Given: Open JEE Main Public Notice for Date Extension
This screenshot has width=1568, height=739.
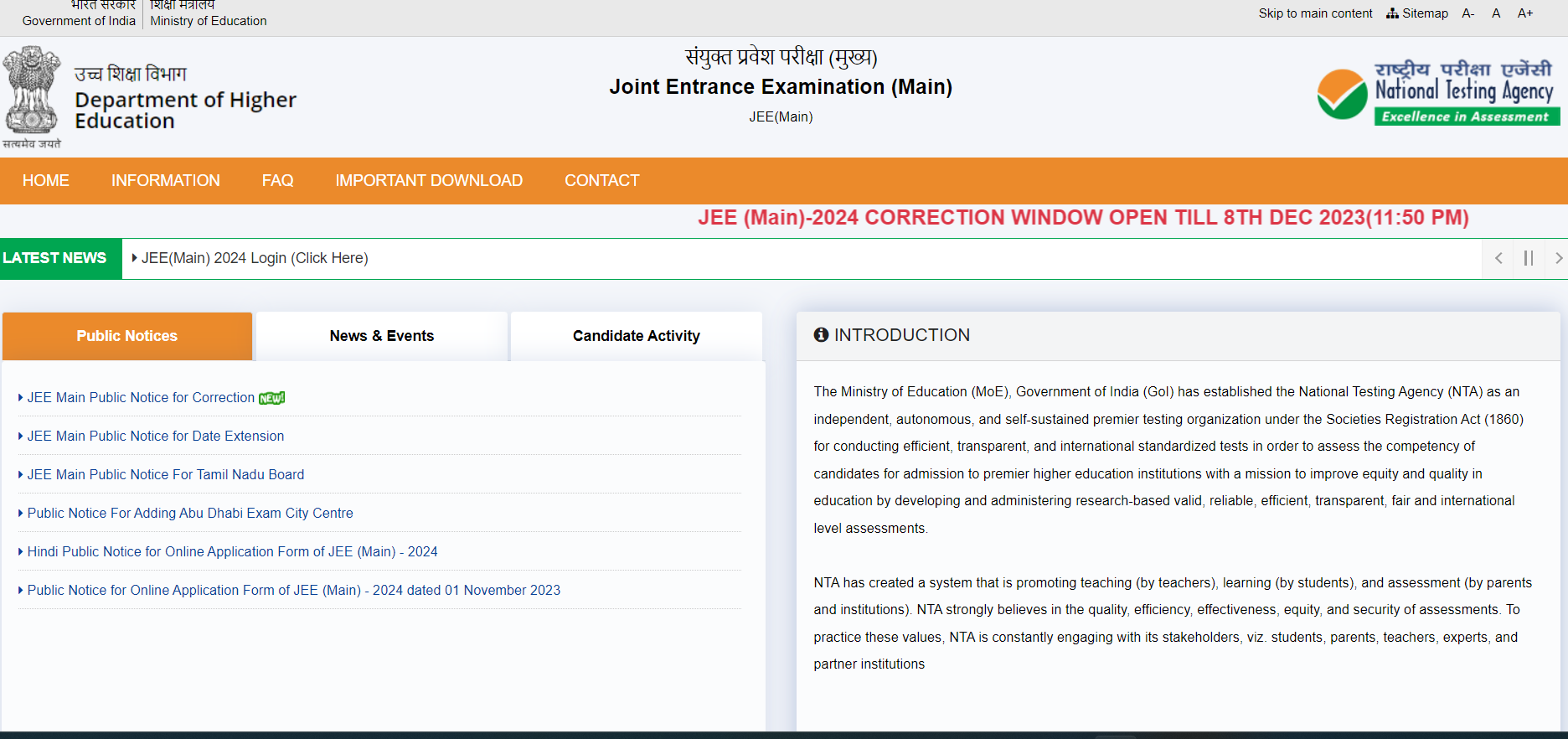Looking at the screenshot, I should coord(156,436).
